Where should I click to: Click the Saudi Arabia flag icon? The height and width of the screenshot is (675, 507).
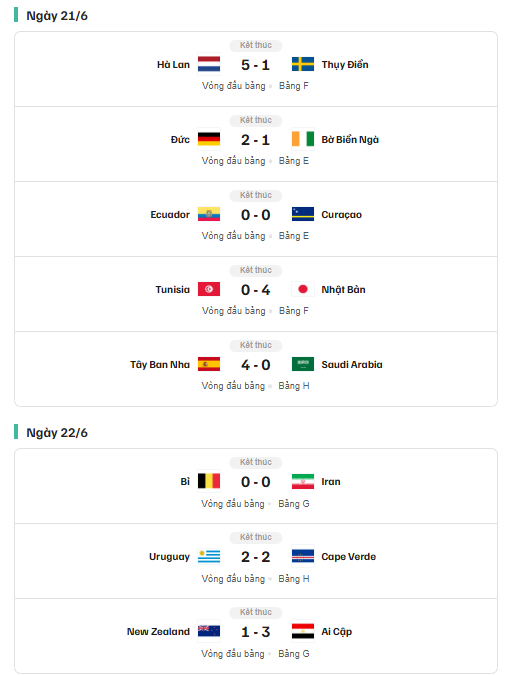303,364
